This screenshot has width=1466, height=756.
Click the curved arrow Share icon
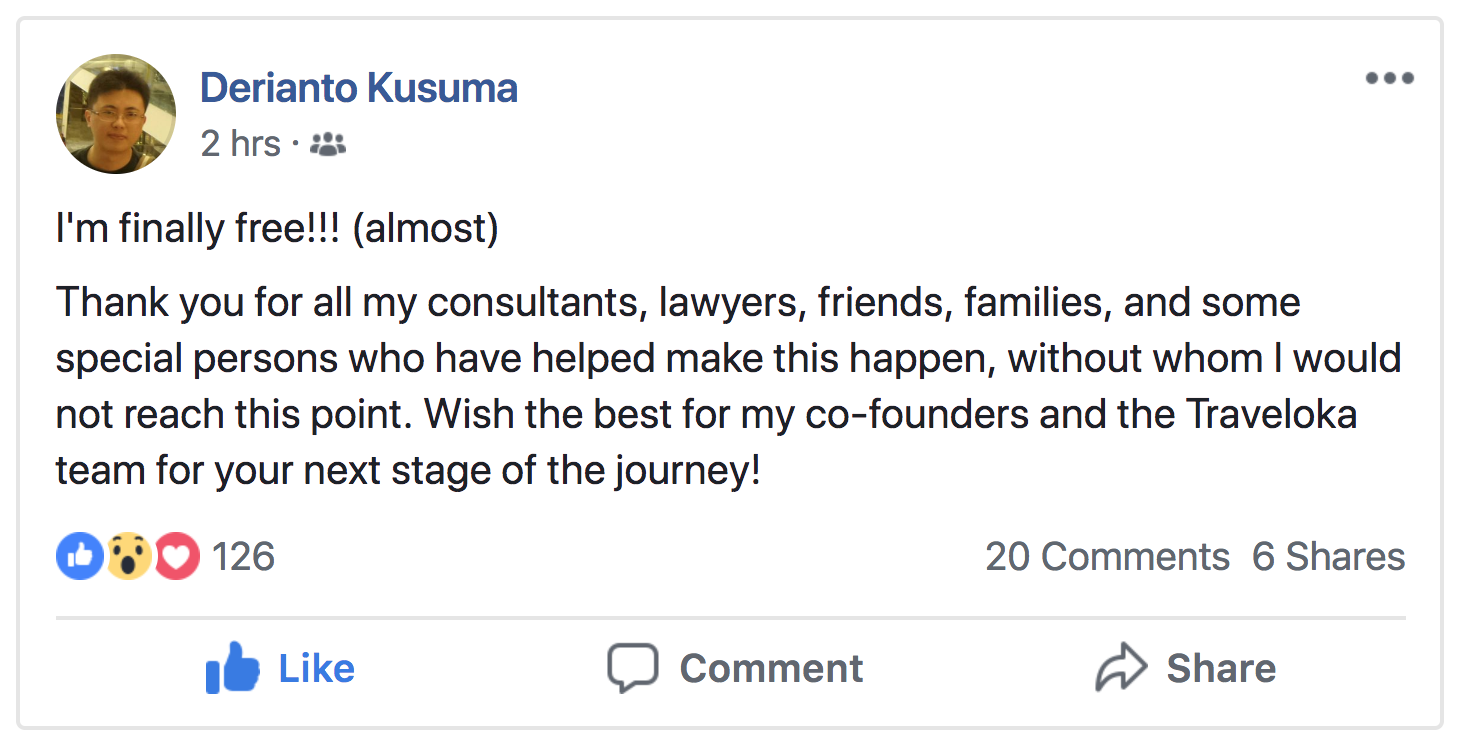pos(1122,668)
